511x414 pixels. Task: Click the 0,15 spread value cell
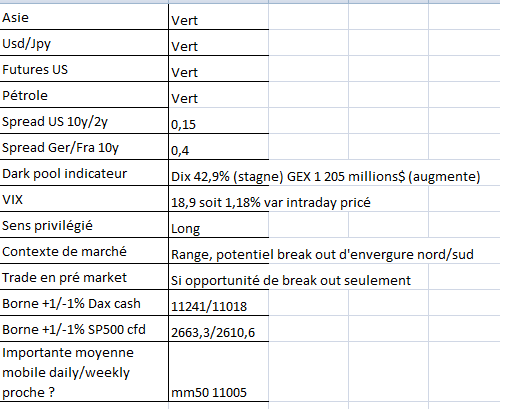tap(219, 121)
